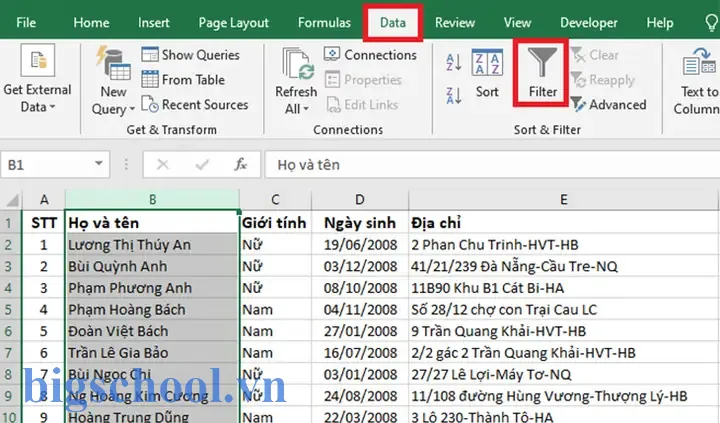Image resolution: width=720 pixels, height=423 pixels.
Task: Click date cell 19/06/2008
Action: pyautogui.click(x=360, y=245)
